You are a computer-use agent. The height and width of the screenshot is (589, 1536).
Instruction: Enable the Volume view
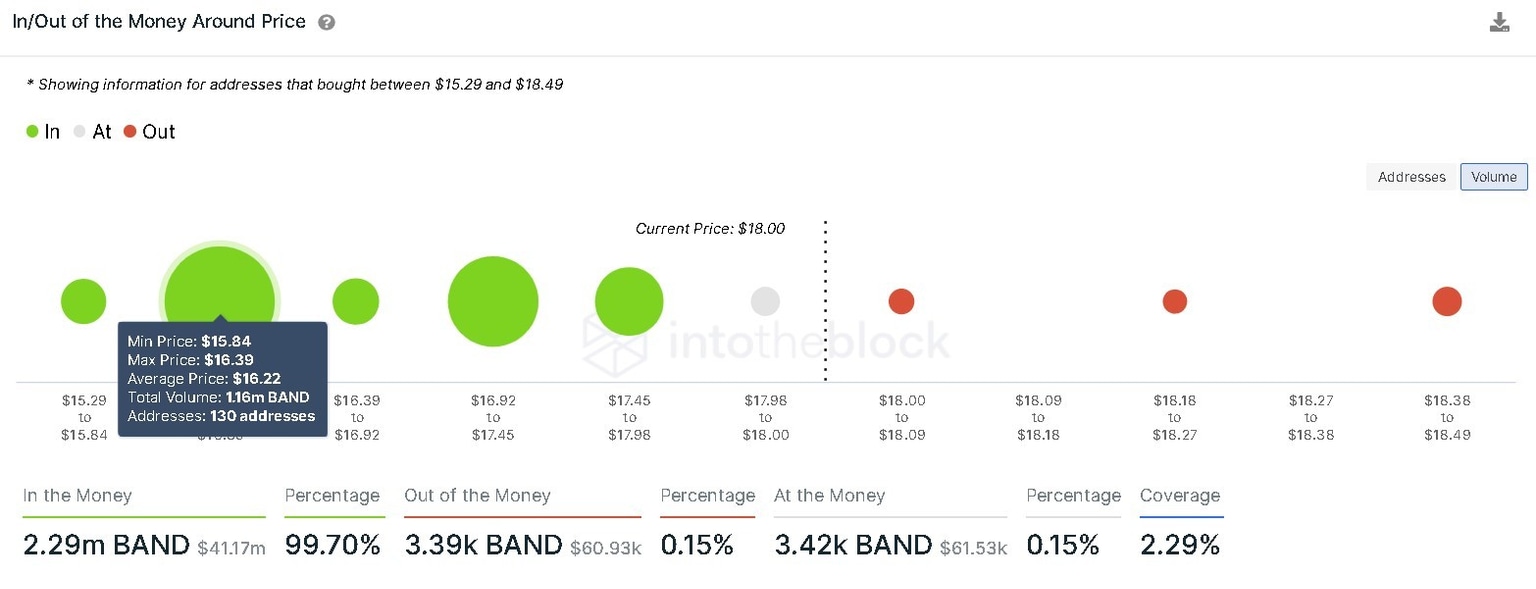[1494, 177]
